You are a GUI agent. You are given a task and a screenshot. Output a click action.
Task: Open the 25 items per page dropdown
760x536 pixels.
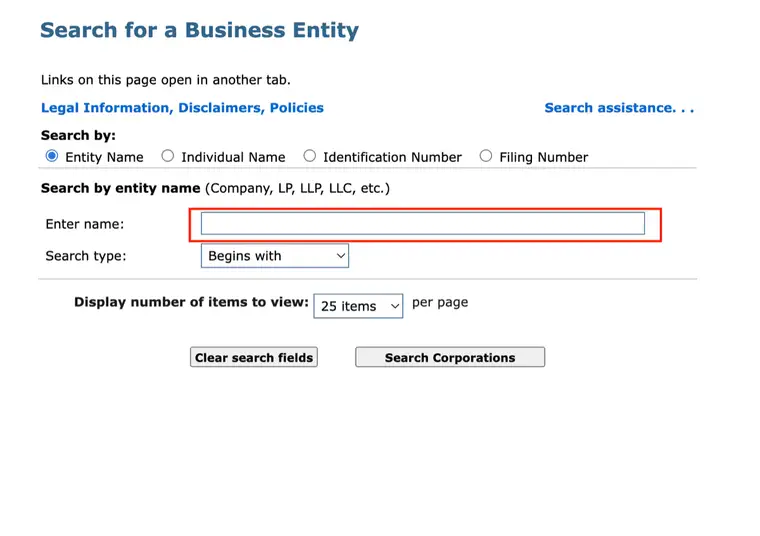click(x=358, y=306)
